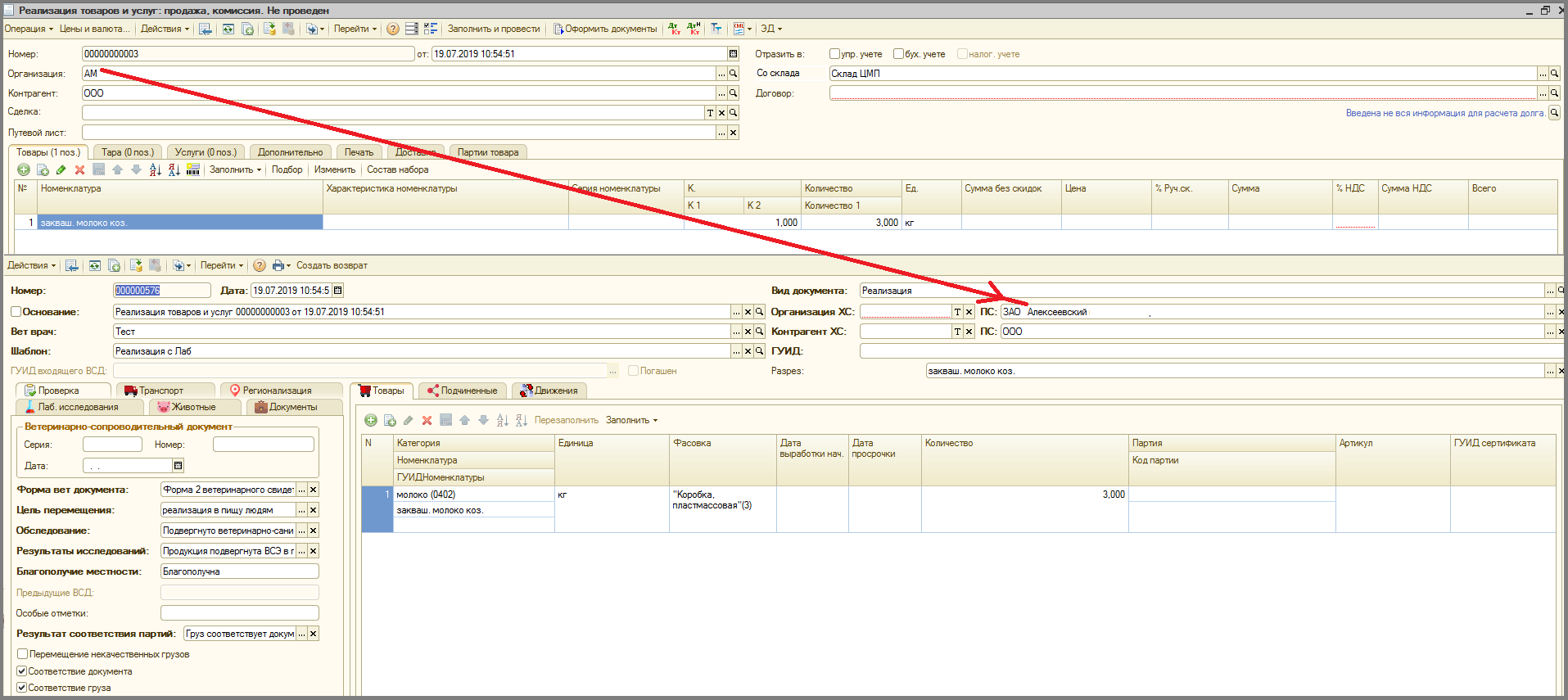Click the Цены и валюта... button
1568x700 pixels.
pos(94,29)
